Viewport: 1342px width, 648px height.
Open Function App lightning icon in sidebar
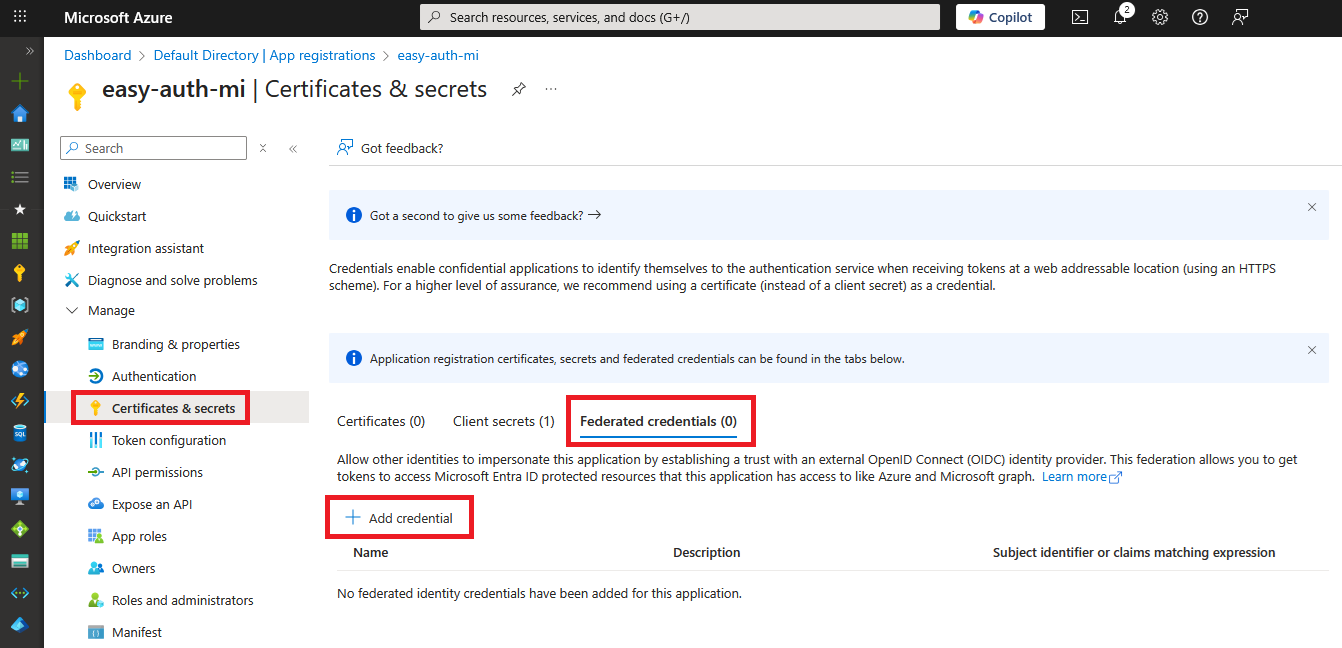coord(20,401)
